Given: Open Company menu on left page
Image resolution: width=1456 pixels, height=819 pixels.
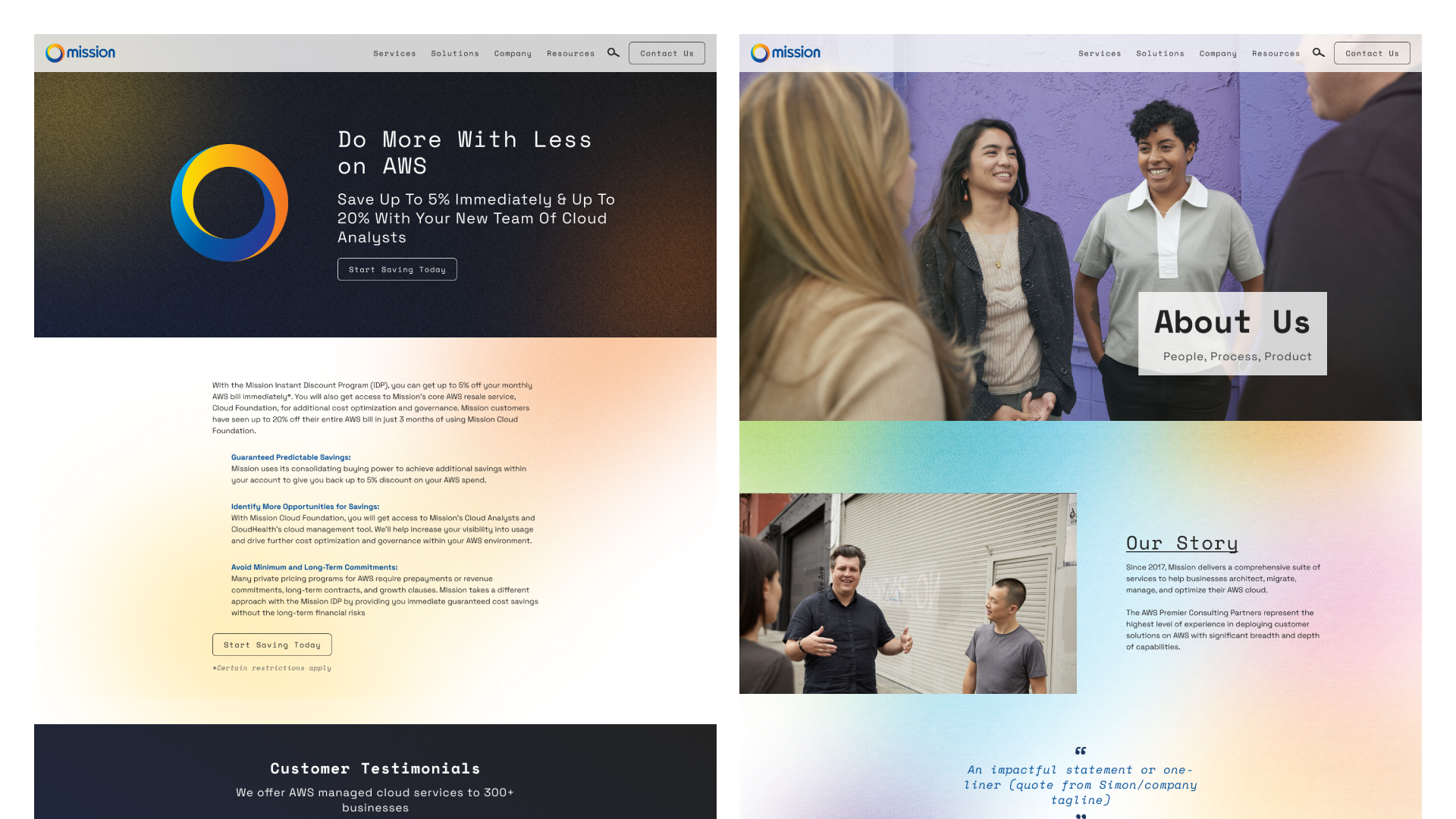Looking at the screenshot, I should click(x=513, y=54).
